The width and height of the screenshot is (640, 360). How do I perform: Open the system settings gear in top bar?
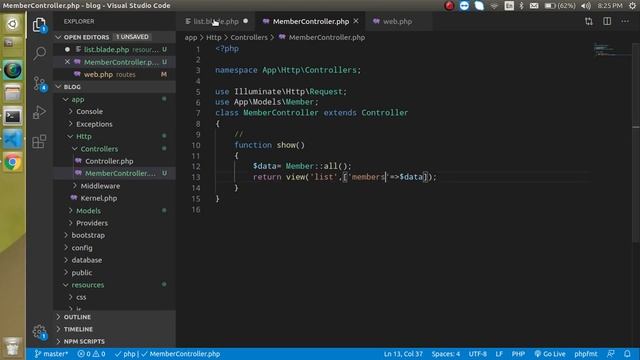[632, 6]
